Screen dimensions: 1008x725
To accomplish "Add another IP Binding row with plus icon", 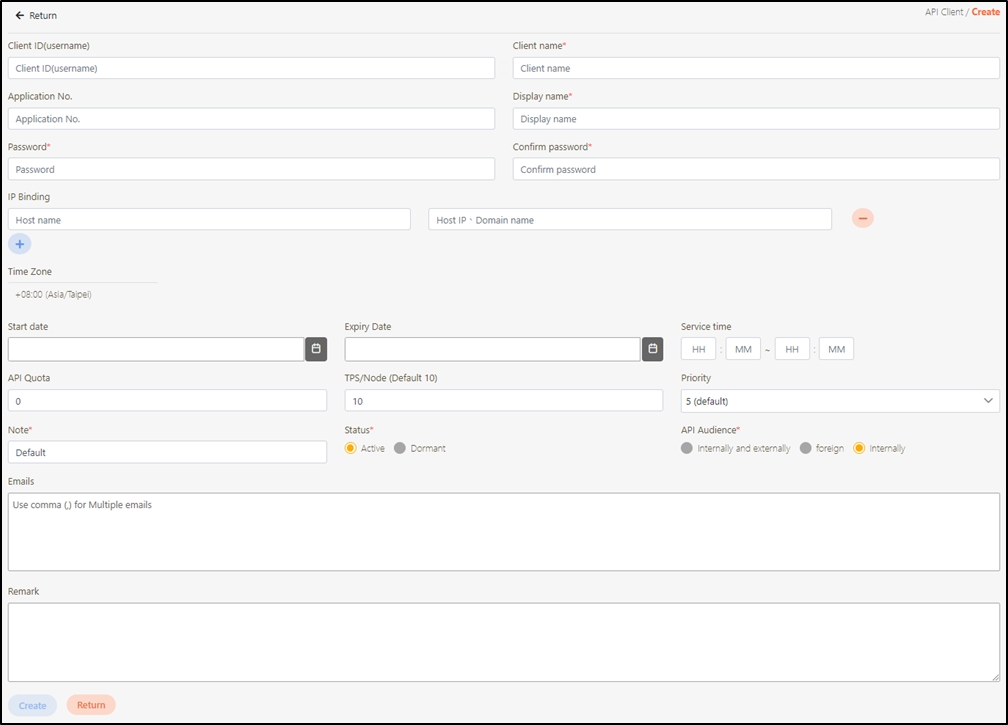I will click(x=20, y=243).
